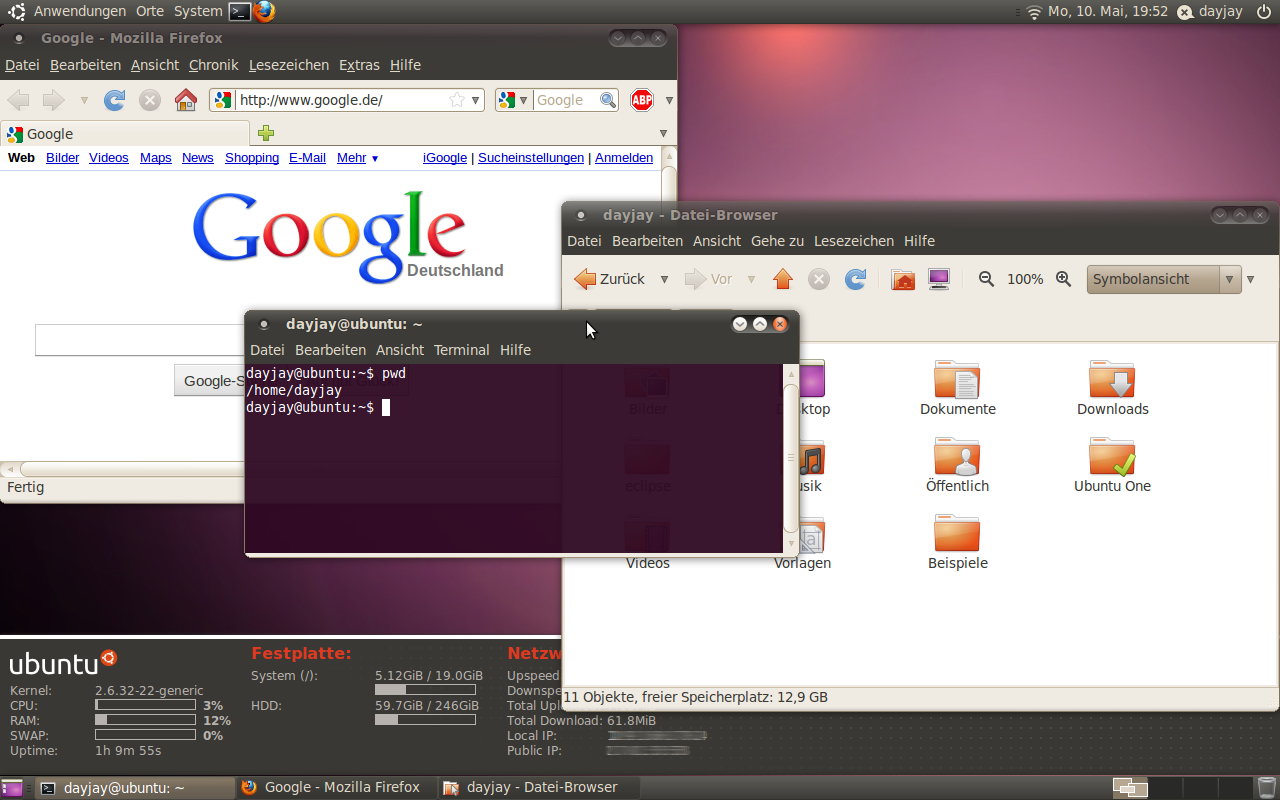Viewport: 1280px width, 800px height.
Task: Go up one folder in Datei-Browser
Action: coord(783,279)
